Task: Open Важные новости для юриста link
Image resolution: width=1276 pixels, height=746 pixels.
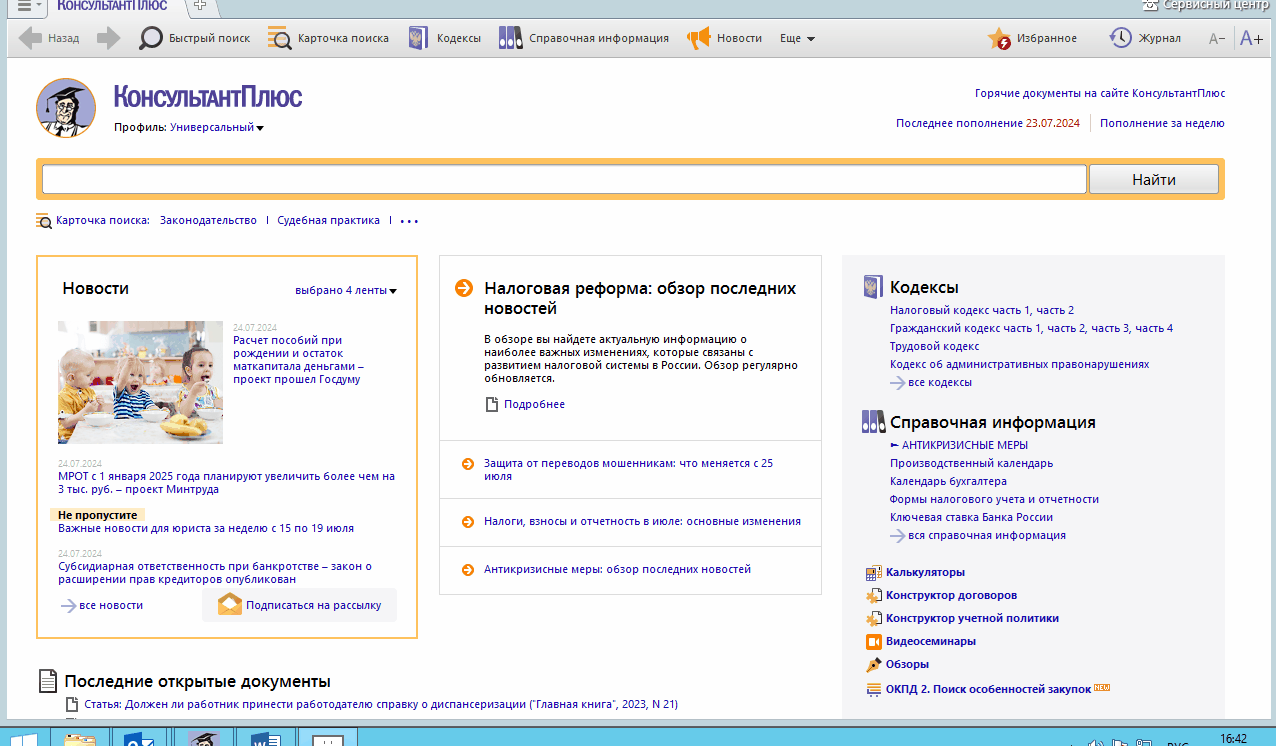Action: (x=206, y=528)
